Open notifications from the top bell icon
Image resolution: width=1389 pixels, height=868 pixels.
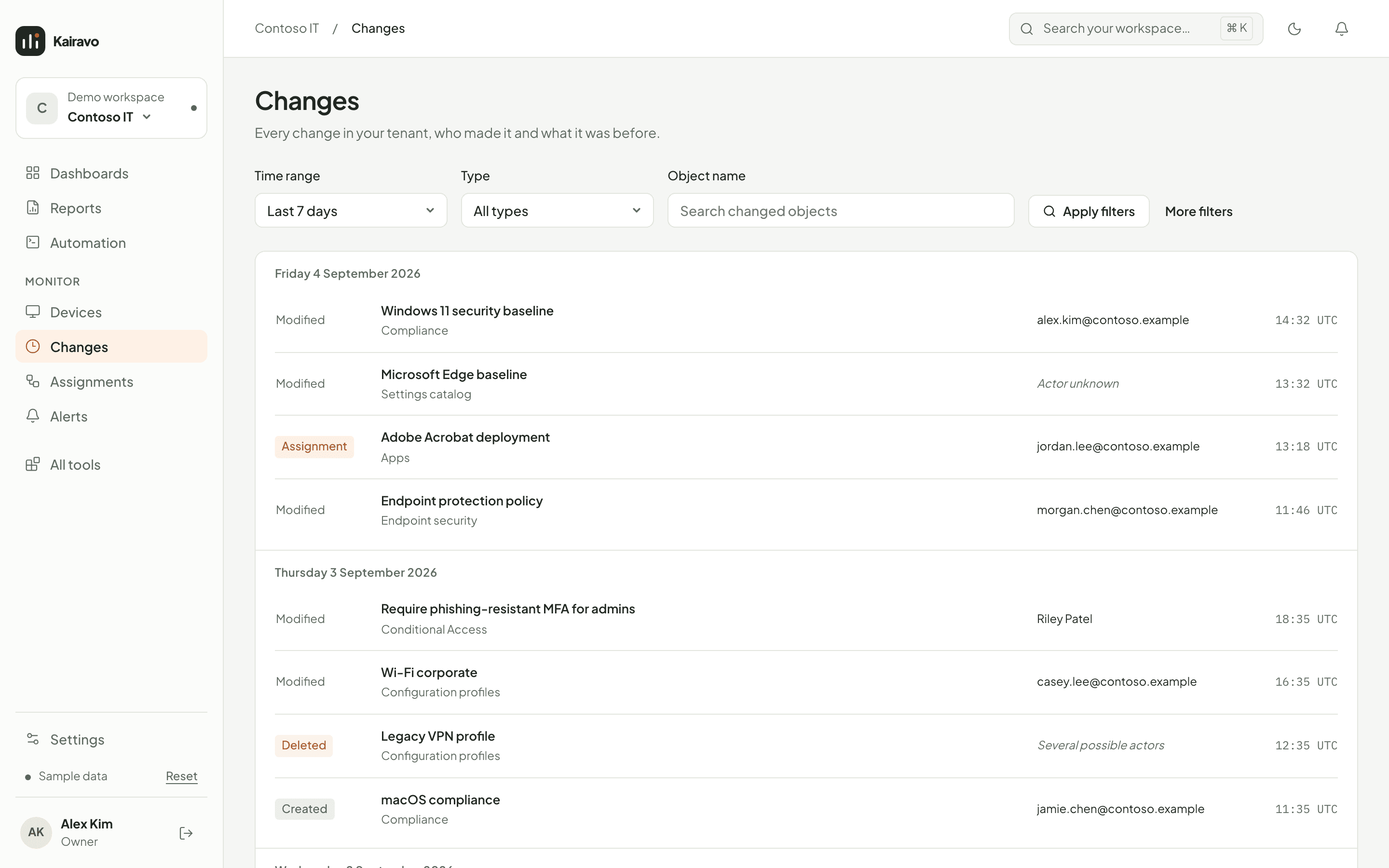click(x=1341, y=29)
